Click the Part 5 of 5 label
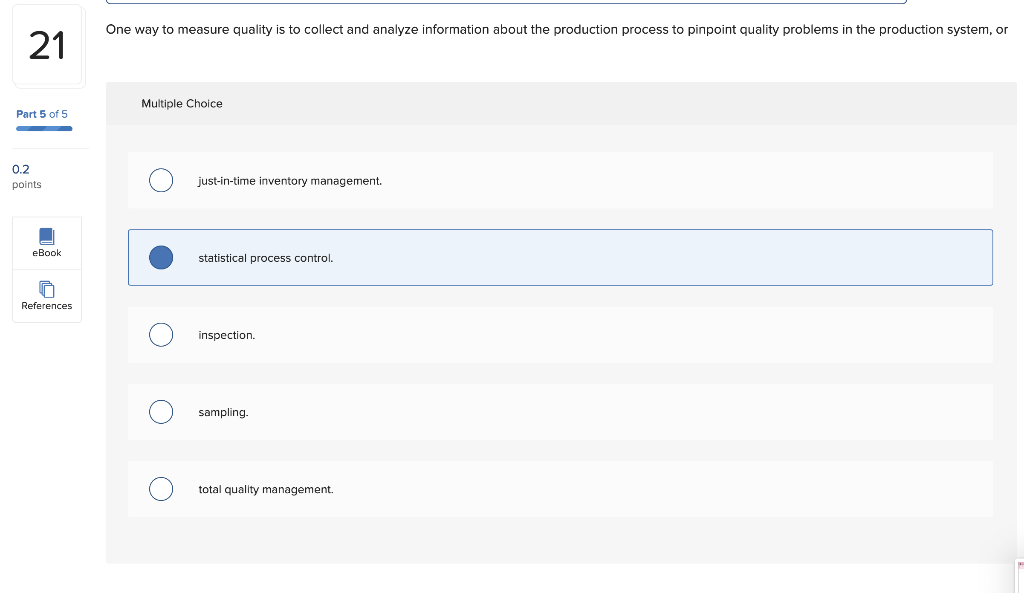Screen dimensions: 1024x593 point(42,114)
